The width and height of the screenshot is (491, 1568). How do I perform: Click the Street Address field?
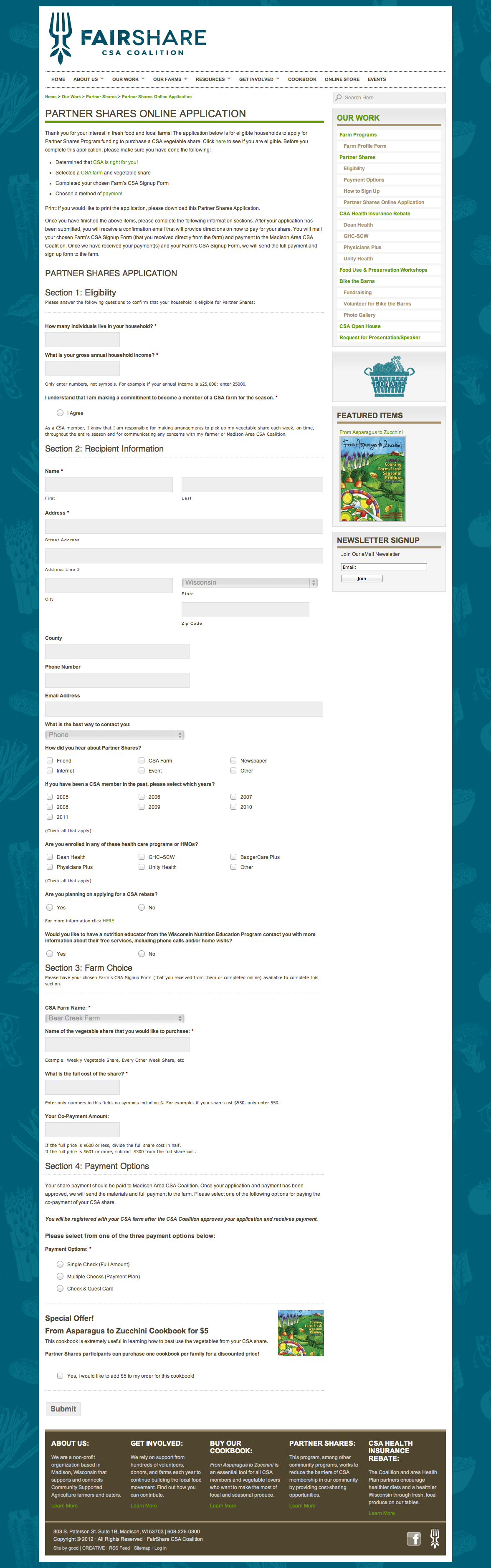click(184, 527)
